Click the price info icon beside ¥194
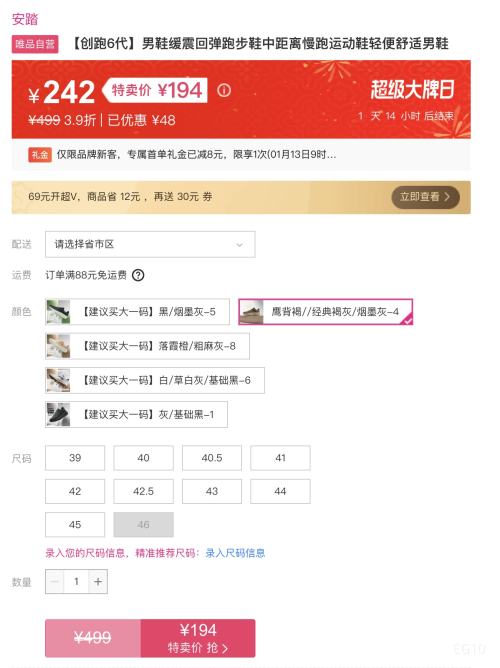 (x=224, y=90)
